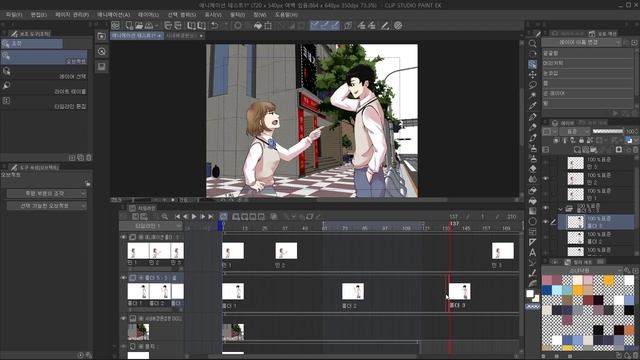Select the Lasso selection tool

coord(533,85)
